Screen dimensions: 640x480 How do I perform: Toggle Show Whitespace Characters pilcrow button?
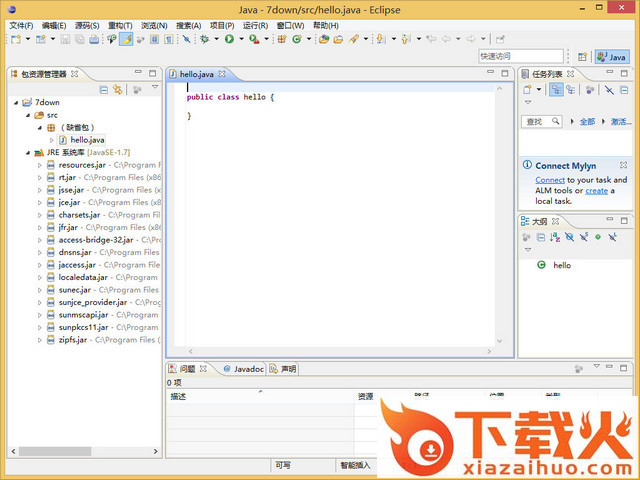169,39
